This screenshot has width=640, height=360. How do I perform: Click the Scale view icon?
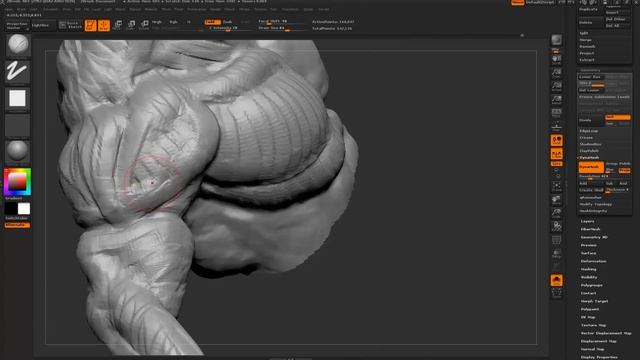(557, 213)
